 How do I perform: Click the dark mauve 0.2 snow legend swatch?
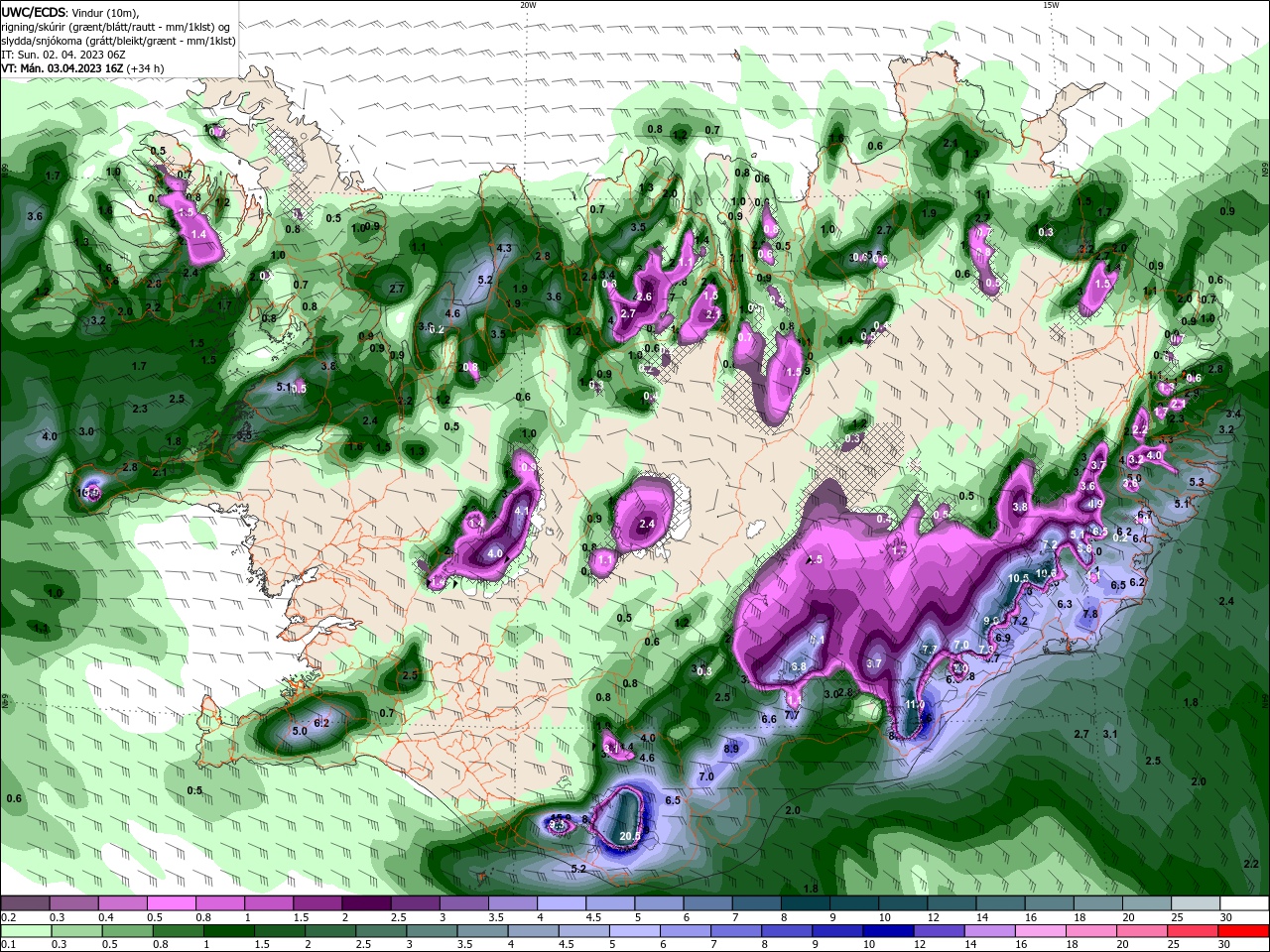25,903
